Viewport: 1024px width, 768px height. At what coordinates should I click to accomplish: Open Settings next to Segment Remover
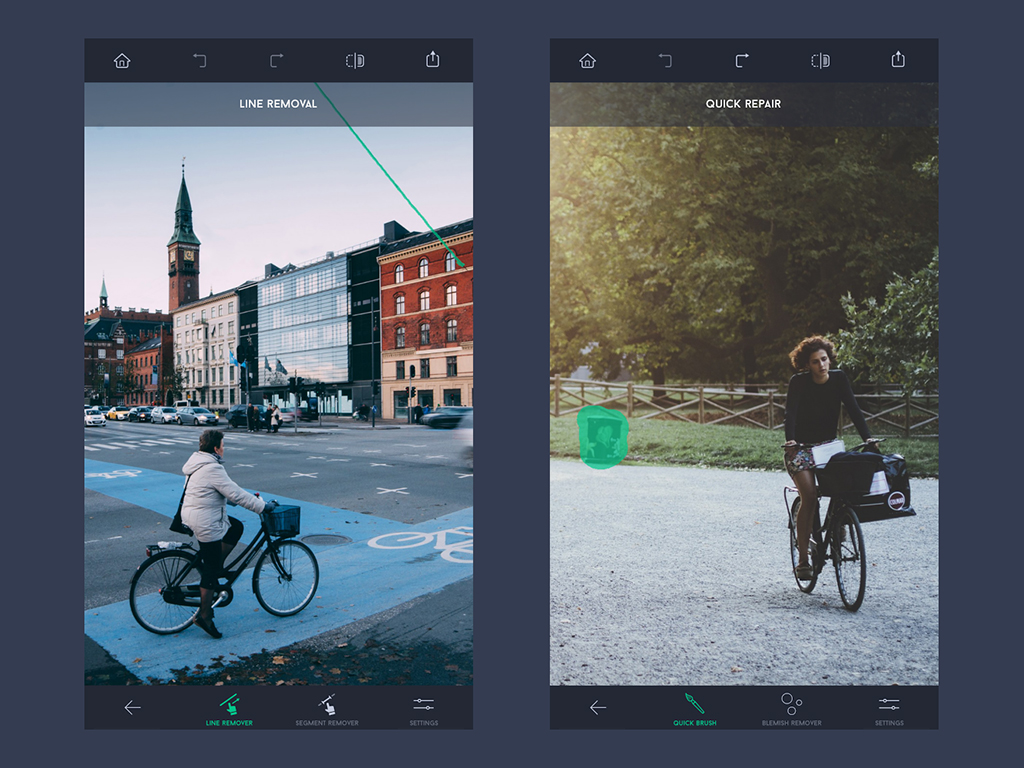(423, 708)
